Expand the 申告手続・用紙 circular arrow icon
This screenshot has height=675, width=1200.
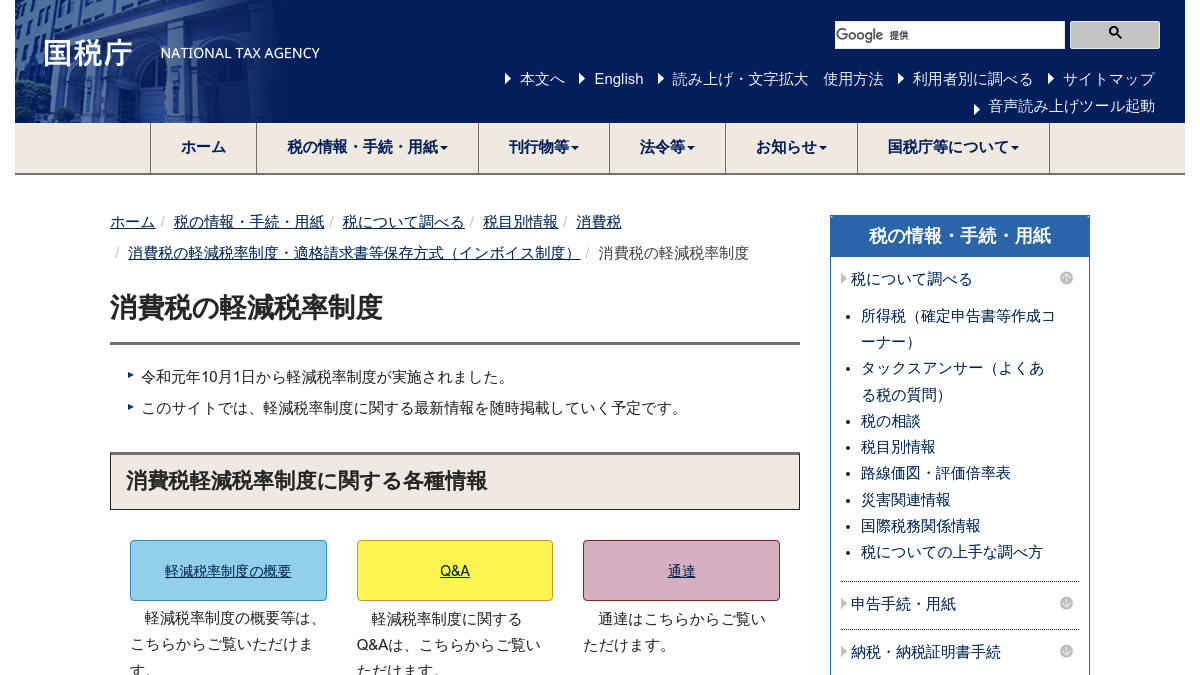(1066, 603)
